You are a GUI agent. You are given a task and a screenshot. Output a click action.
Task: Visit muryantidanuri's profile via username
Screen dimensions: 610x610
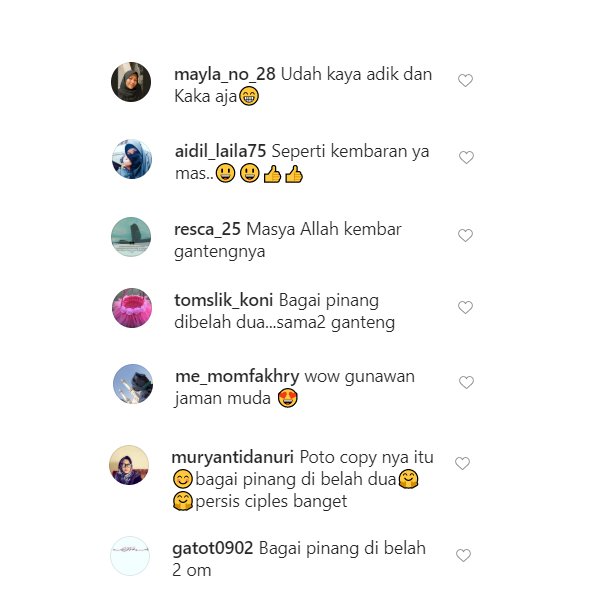coord(233,458)
